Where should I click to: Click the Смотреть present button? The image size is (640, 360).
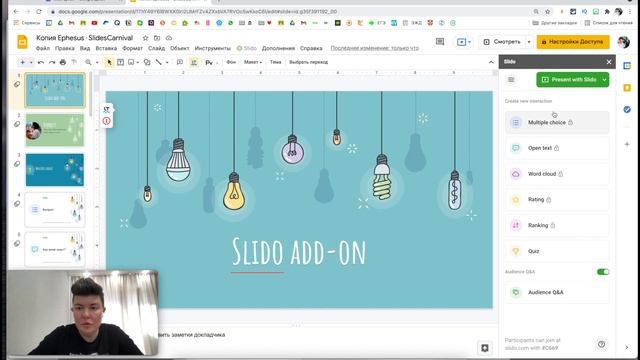point(502,42)
